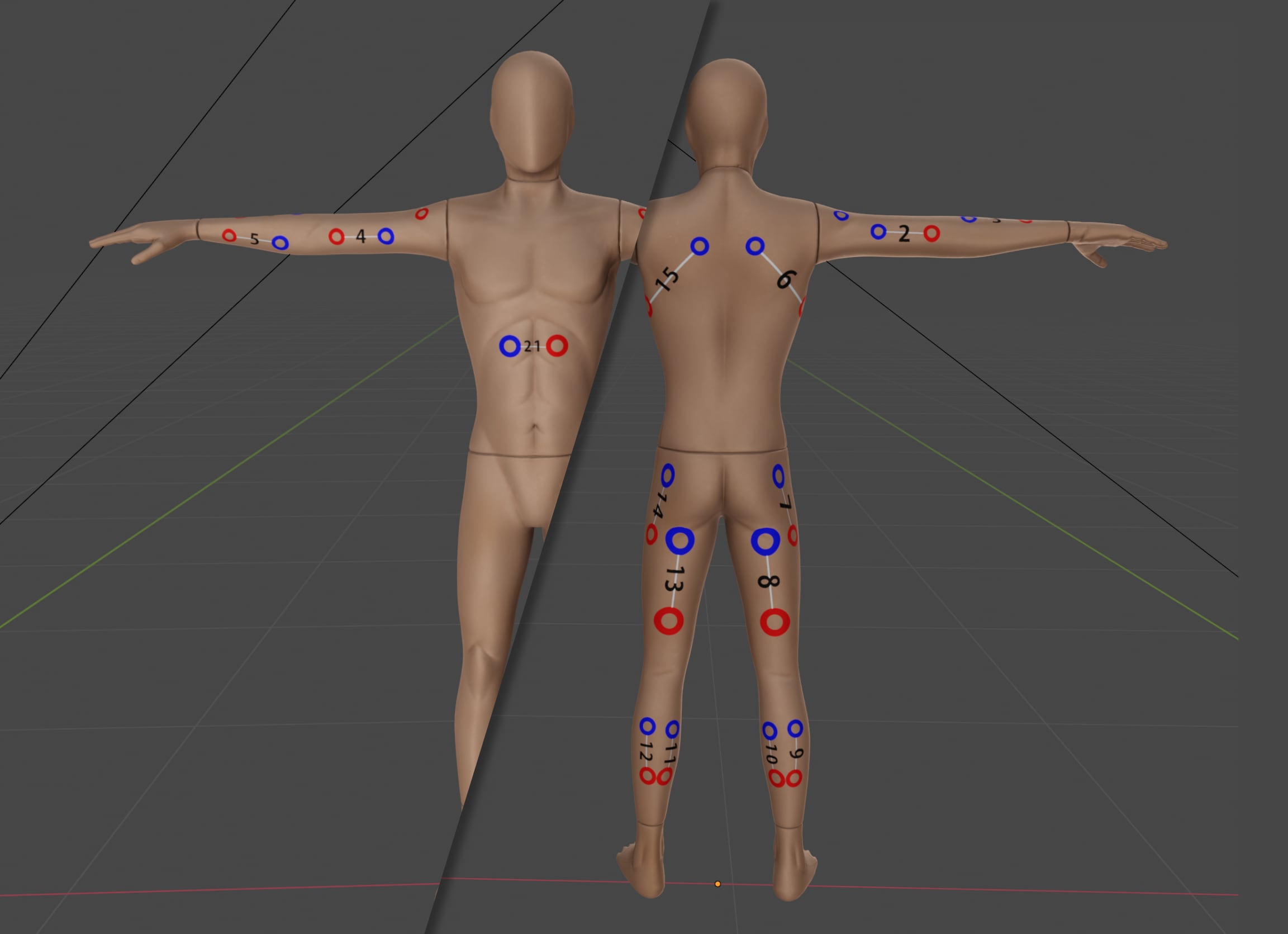This screenshot has height=934, width=1288.
Task: Click the front-view mannequin's head
Action: coord(531,111)
